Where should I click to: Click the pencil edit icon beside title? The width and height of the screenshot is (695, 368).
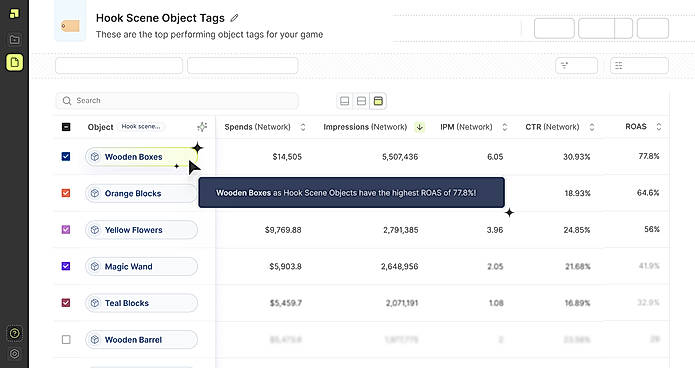tap(234, 18)
